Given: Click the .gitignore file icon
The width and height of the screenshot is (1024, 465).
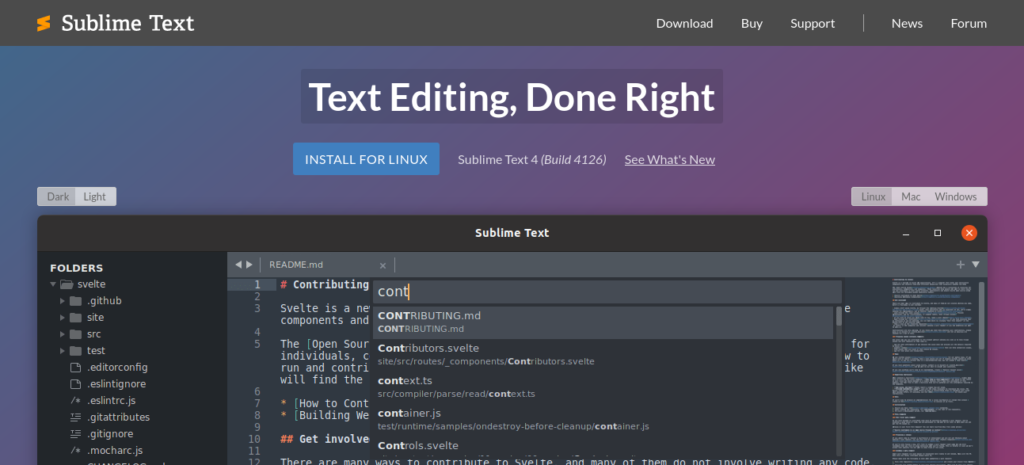Looking at the screenshot, I should click(x=75, y=434).
